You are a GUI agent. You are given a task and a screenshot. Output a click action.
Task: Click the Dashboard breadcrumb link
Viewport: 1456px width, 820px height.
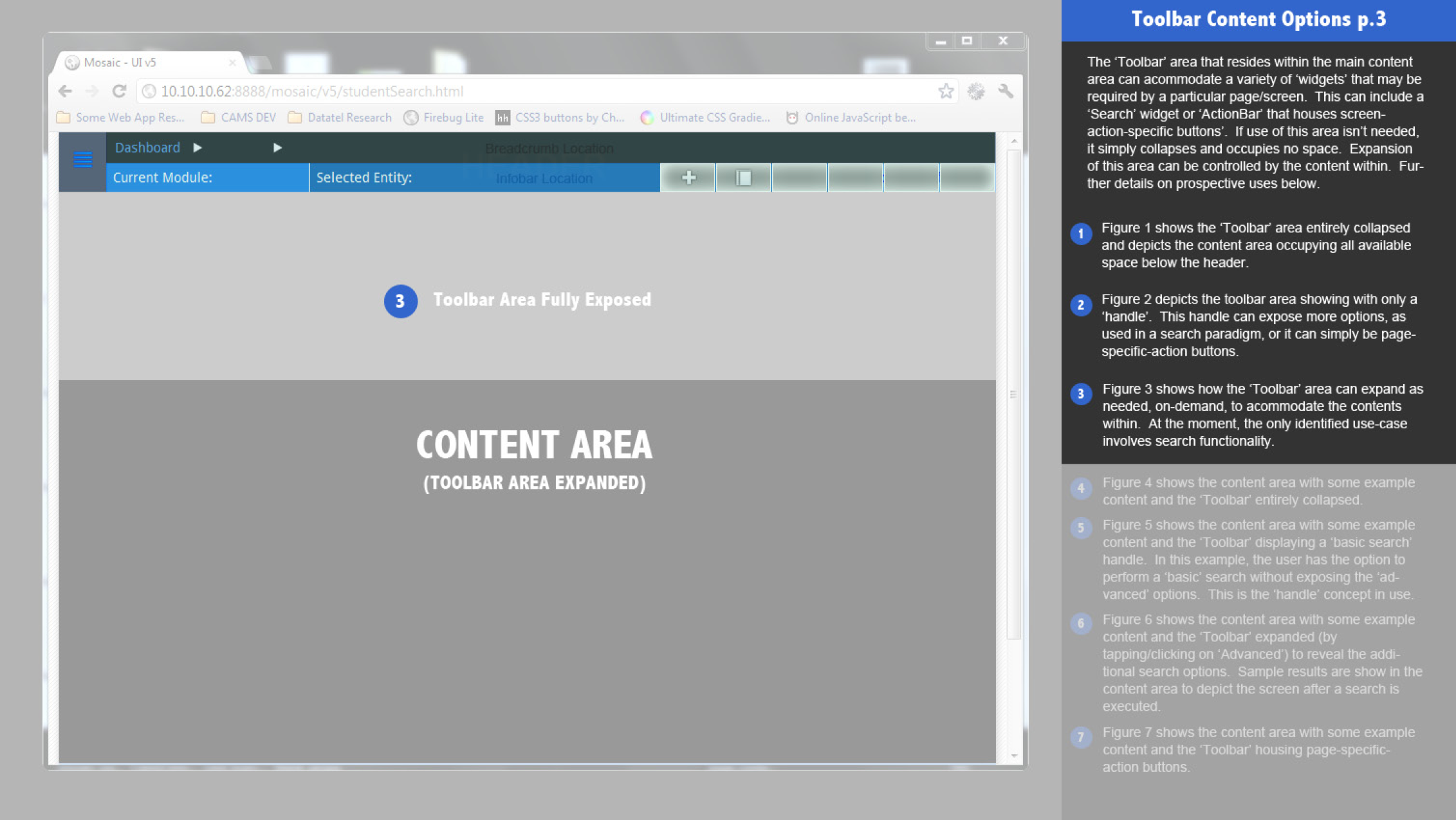click(147, 148)
